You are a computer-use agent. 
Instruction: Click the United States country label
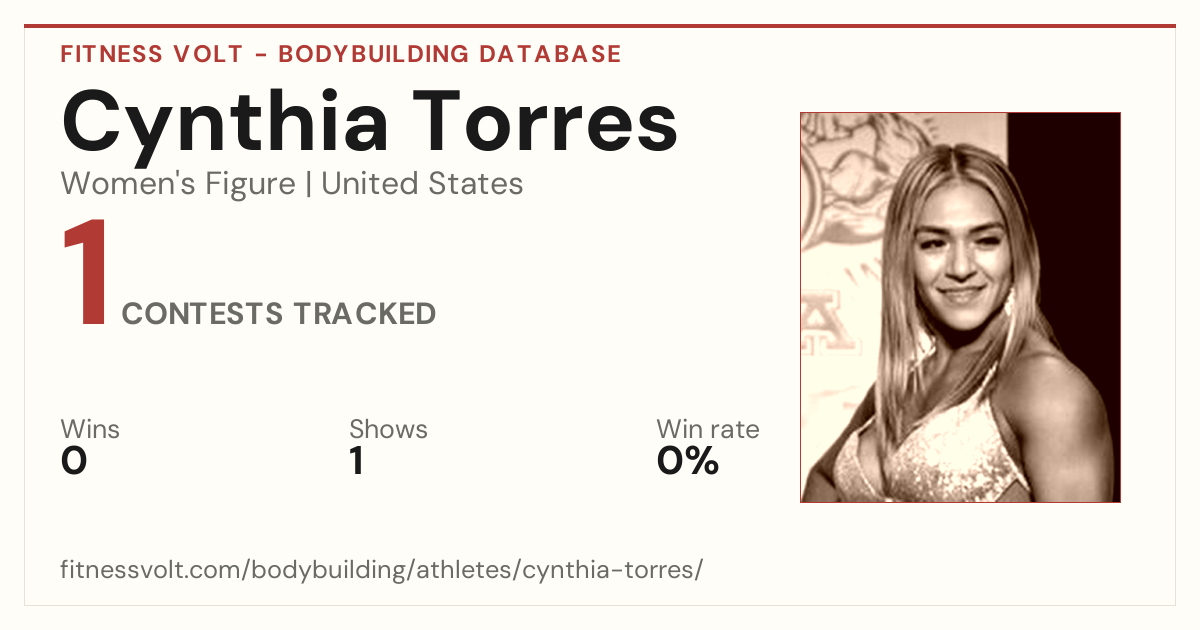click(423, 184)
